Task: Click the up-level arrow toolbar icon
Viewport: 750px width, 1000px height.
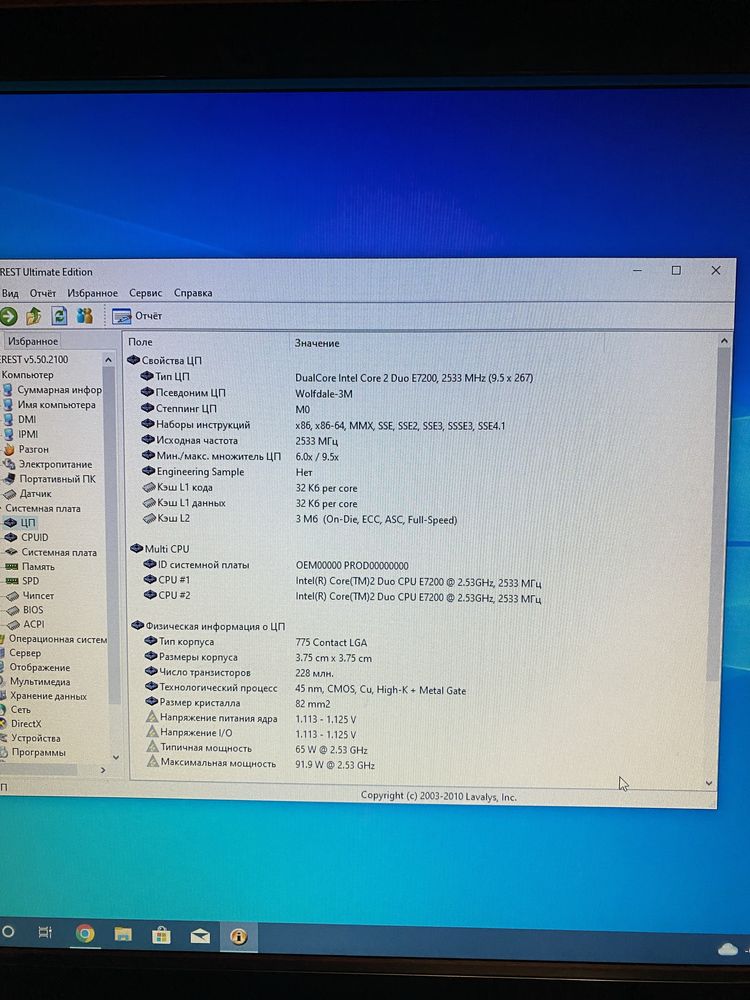Action: pos(34,316)
